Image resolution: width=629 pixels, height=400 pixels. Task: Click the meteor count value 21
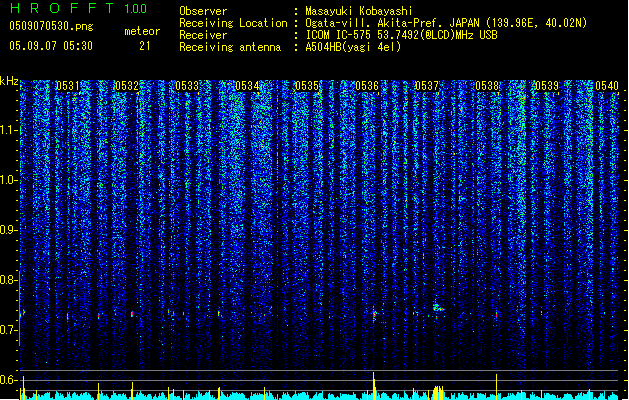[x=145, y=46]
